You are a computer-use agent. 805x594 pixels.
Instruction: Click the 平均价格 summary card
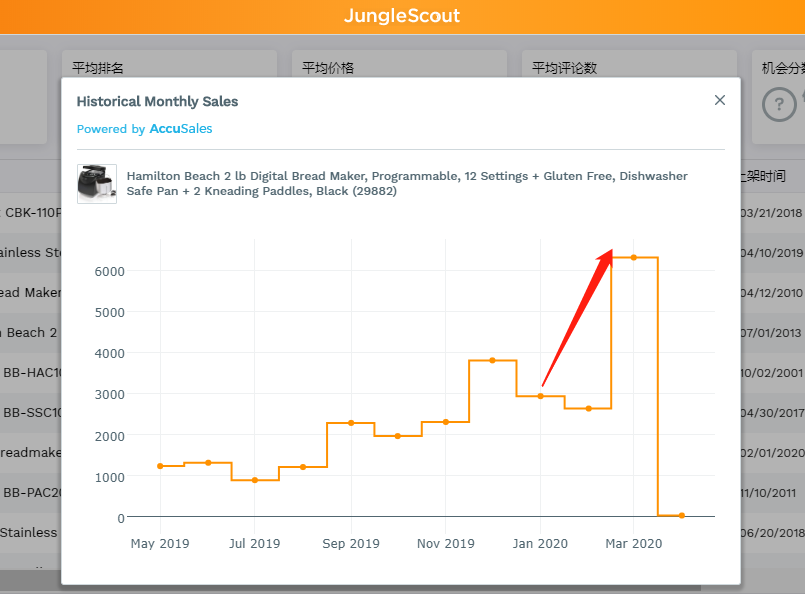398,68
